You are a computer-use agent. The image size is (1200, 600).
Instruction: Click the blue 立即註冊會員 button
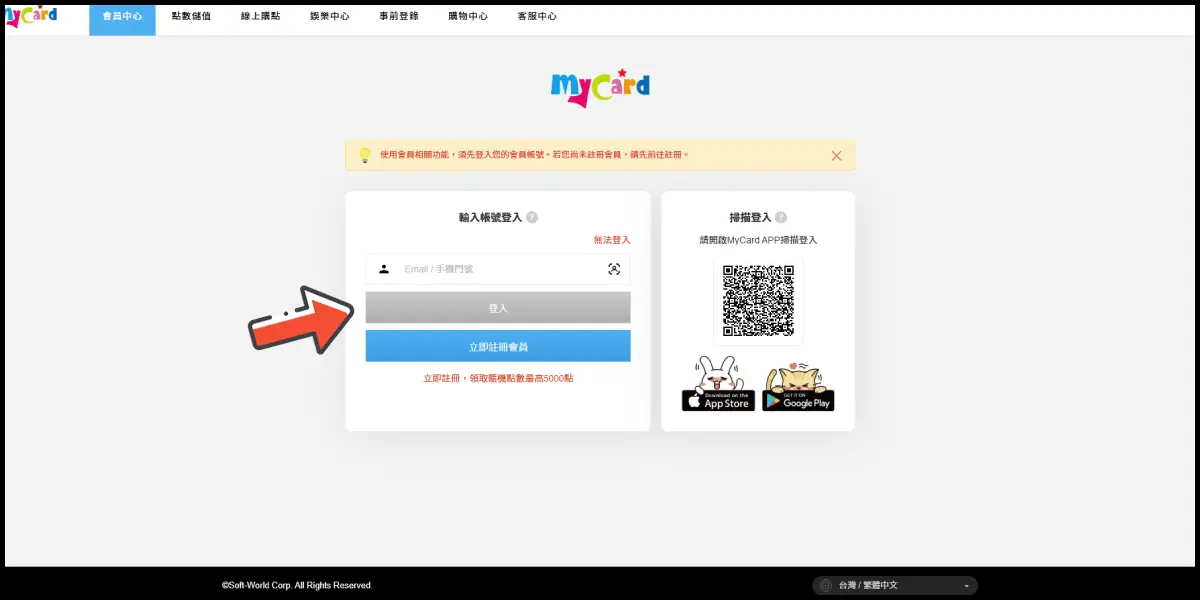(498, 346)
